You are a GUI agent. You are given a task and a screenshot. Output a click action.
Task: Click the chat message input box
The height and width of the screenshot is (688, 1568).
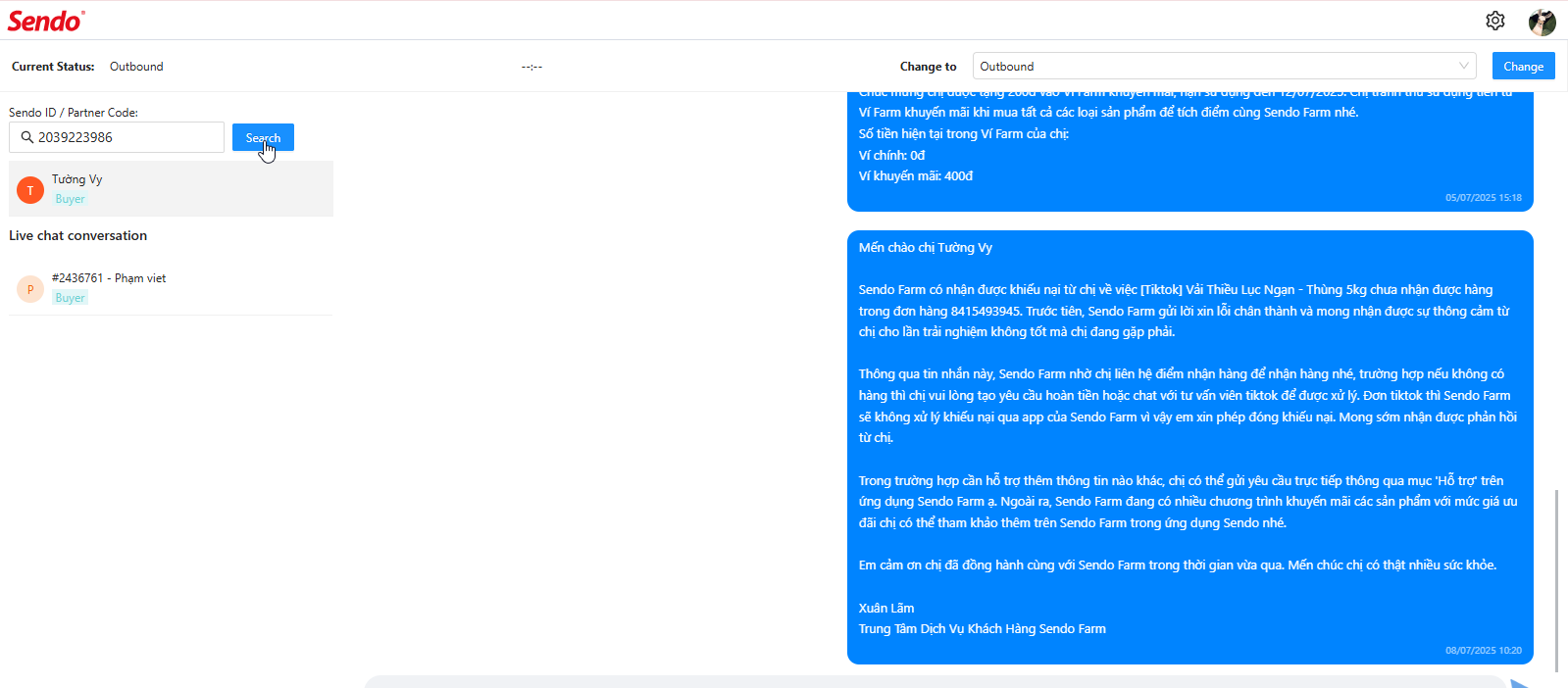936,682
